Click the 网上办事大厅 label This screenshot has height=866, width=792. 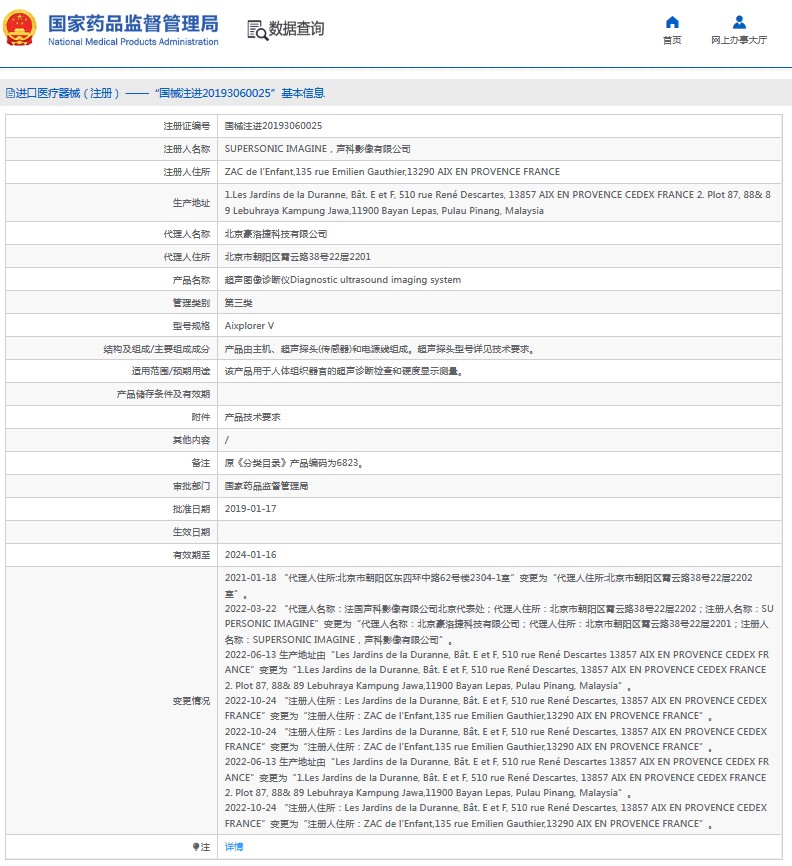pyautogui.click(x=739, y=40)
